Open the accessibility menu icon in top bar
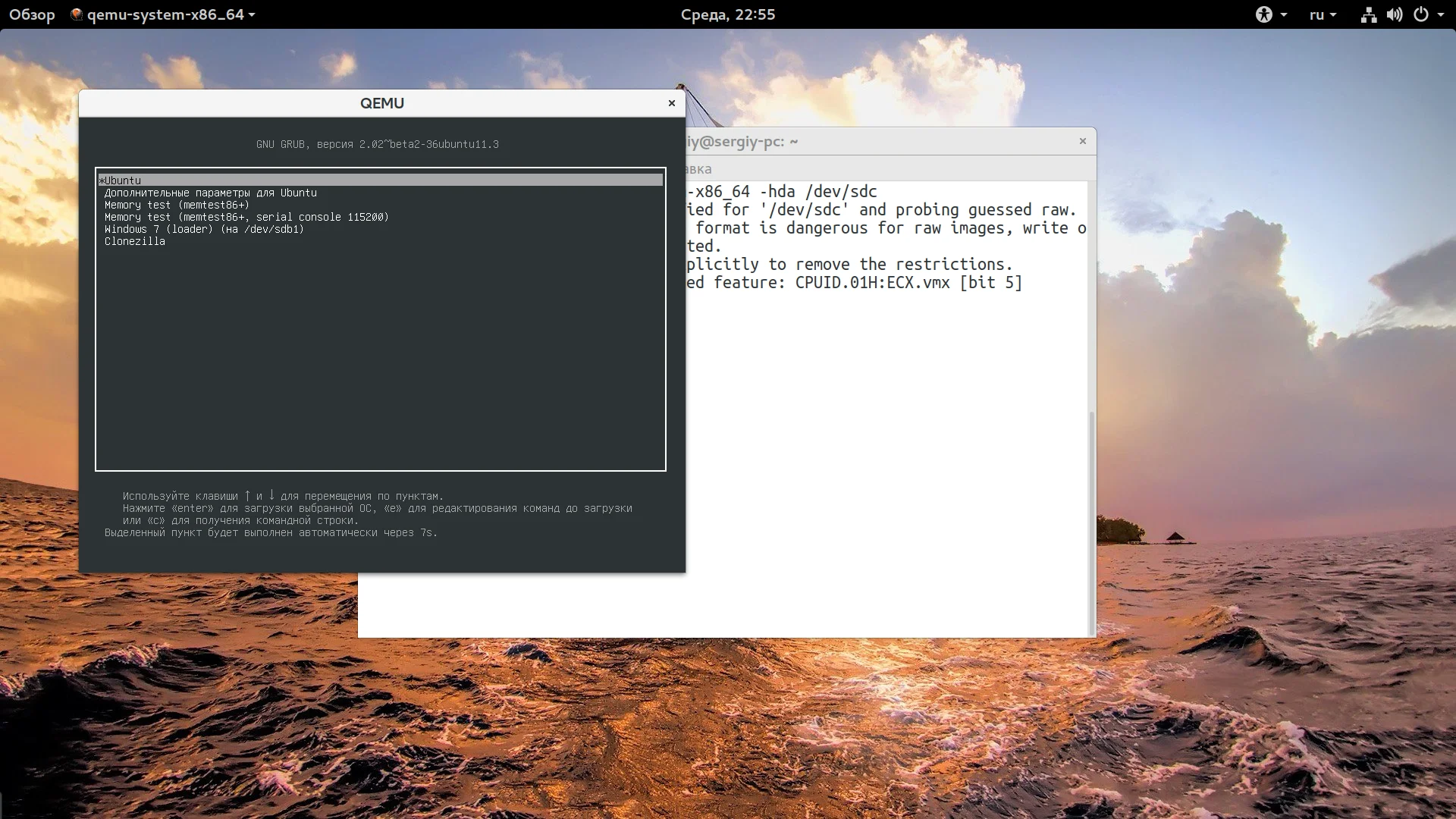1456x819 pixels. (1263, 14)
